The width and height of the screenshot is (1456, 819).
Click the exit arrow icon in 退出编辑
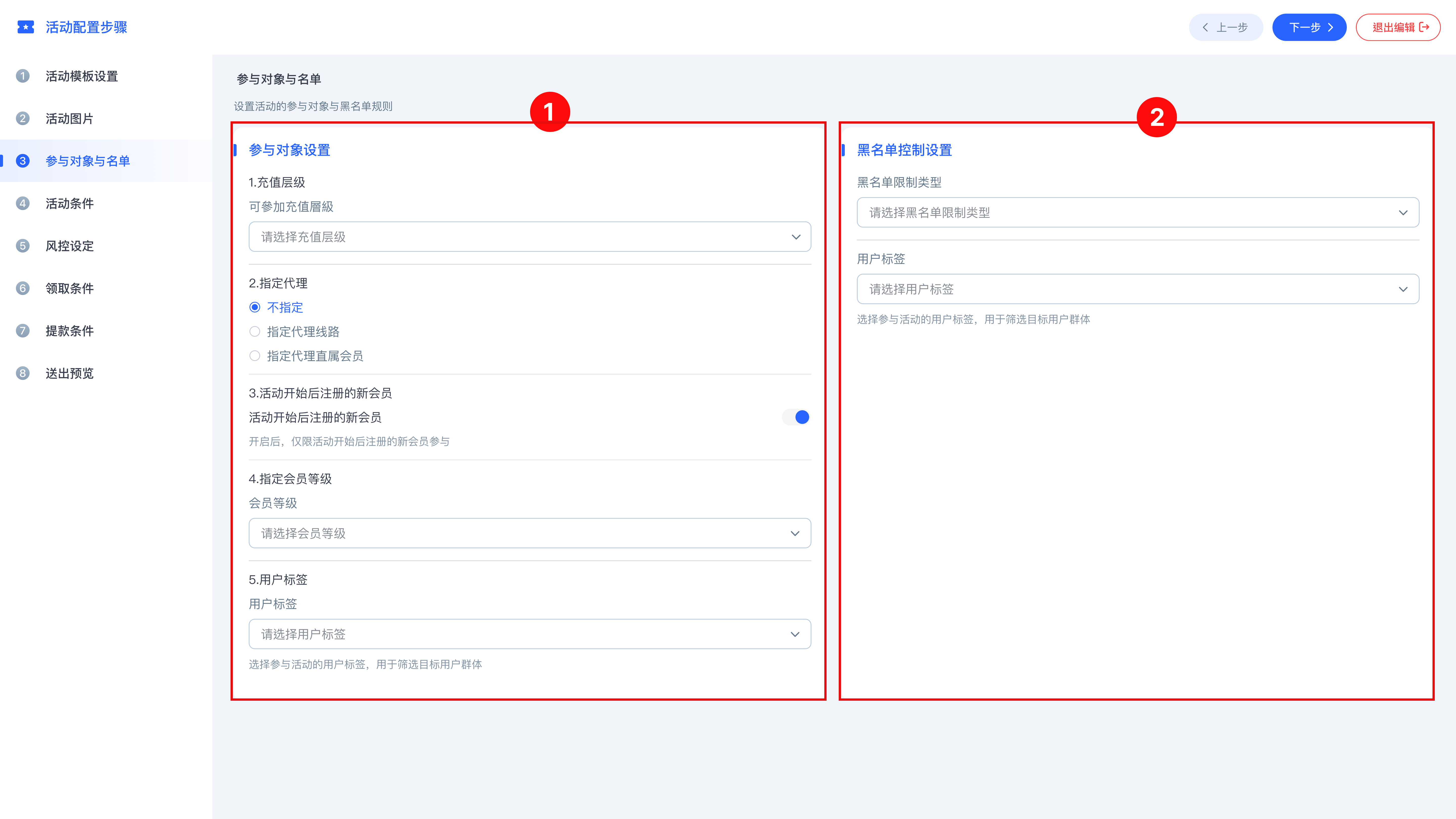(x=1424, y=27)
